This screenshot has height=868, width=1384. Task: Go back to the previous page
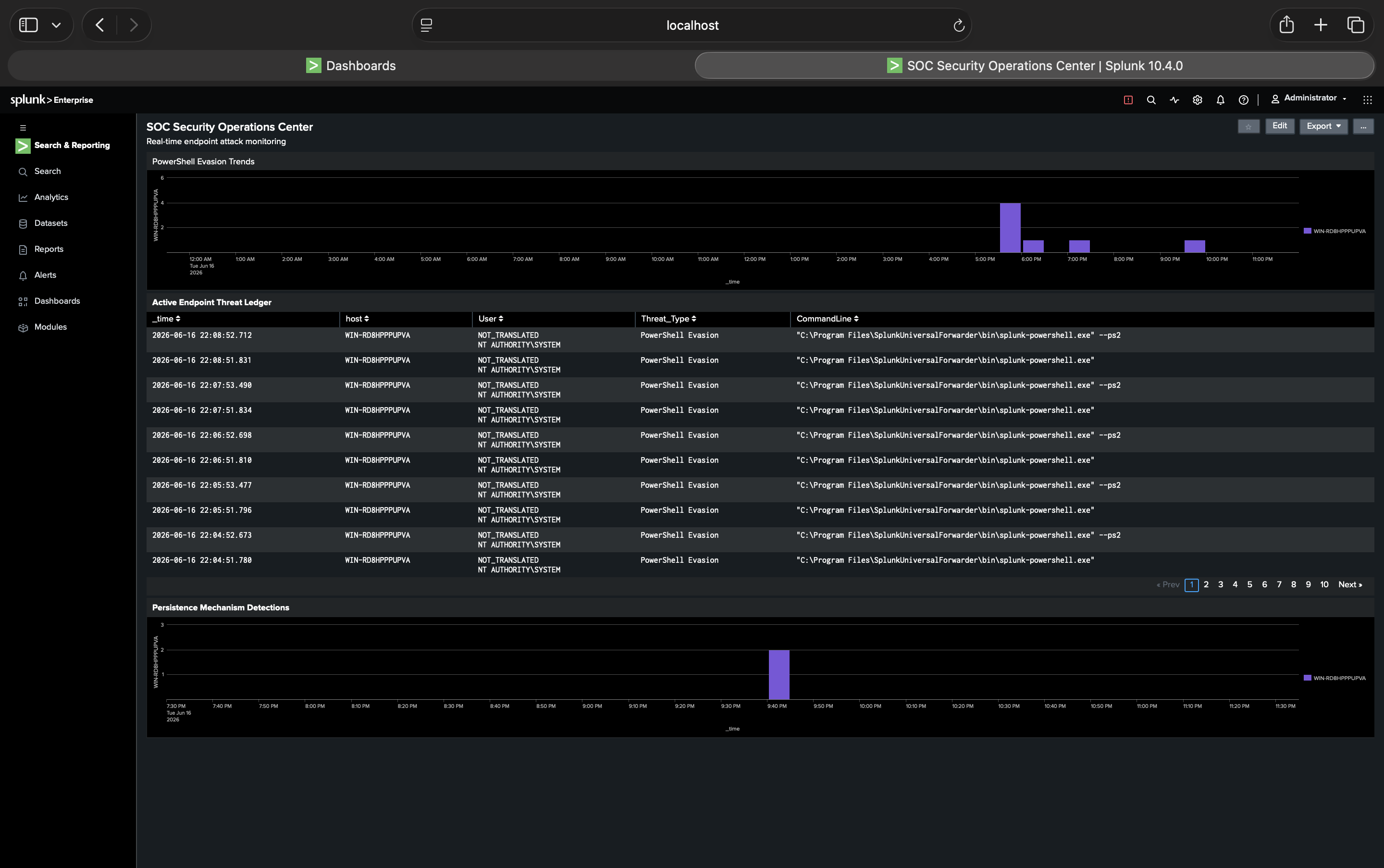100,25
